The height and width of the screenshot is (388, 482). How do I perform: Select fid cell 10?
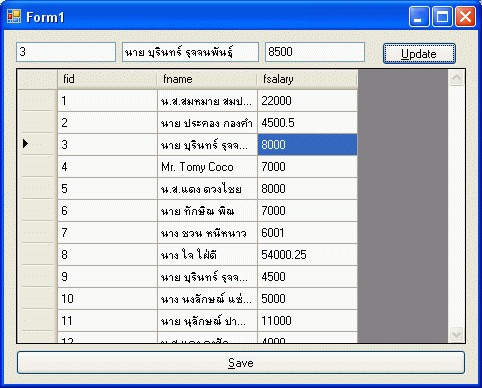[x=107, y=299]
